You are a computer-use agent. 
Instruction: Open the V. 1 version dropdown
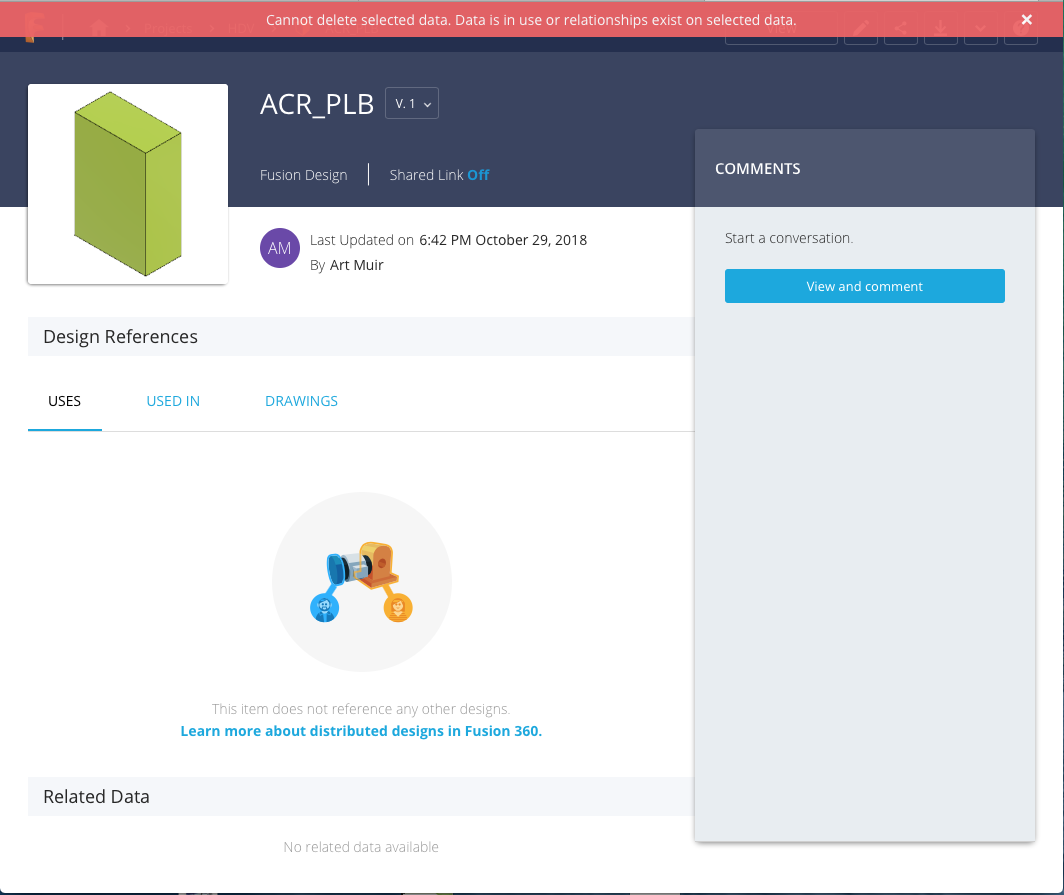(412, 103)
